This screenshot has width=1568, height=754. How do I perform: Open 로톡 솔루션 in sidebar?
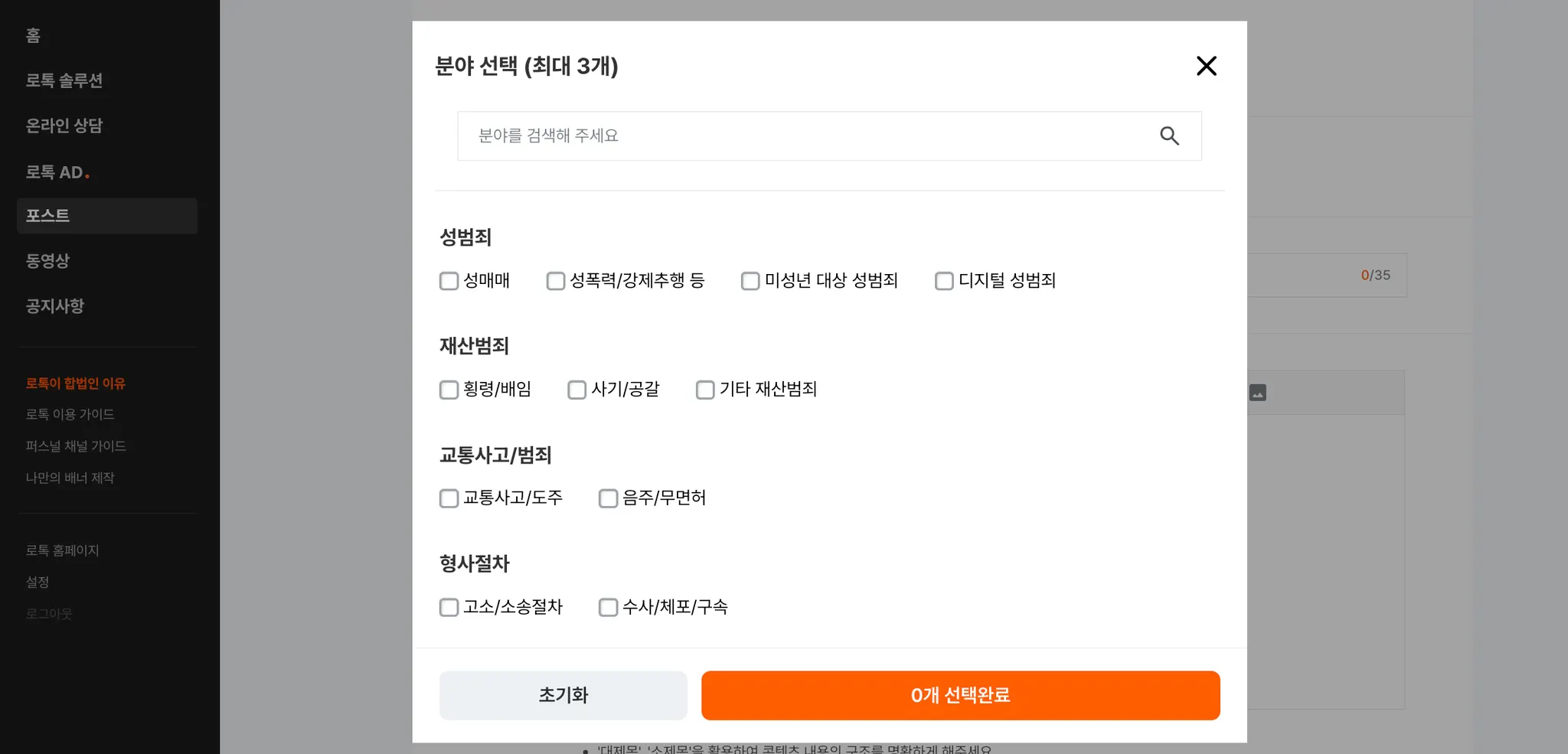coord(64,80)
